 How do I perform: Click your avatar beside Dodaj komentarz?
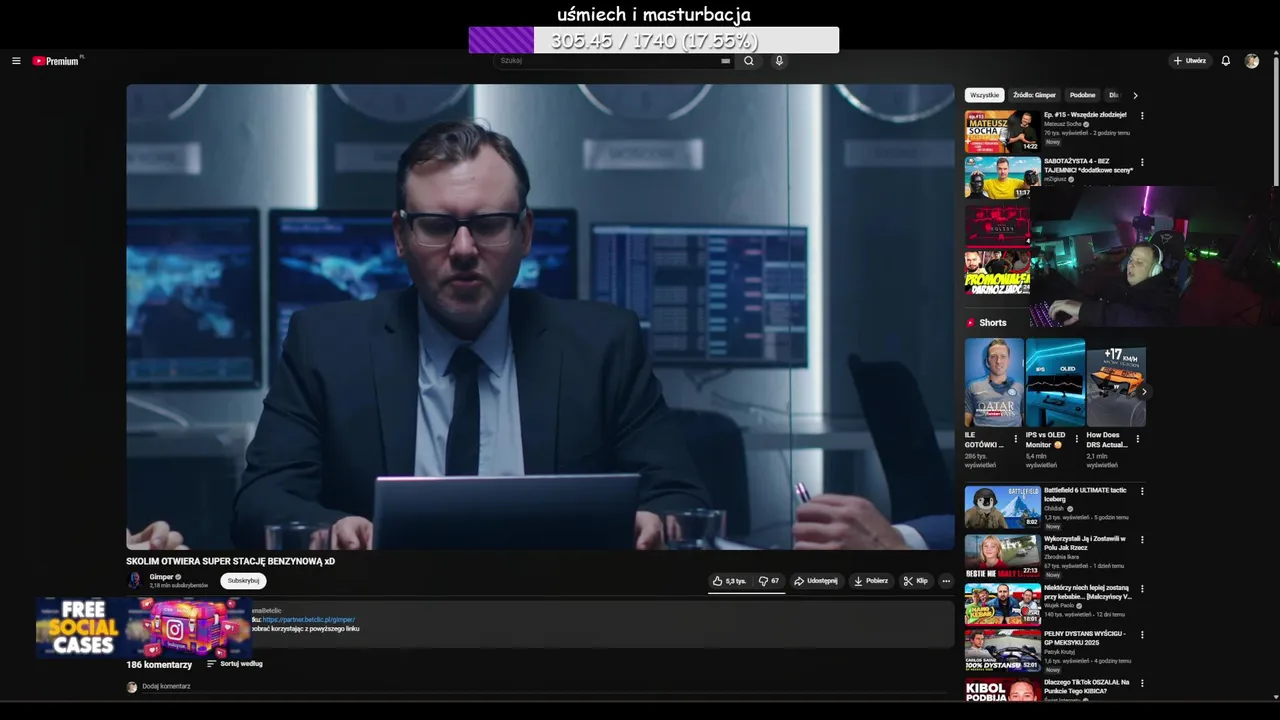(x=132, y=687)
